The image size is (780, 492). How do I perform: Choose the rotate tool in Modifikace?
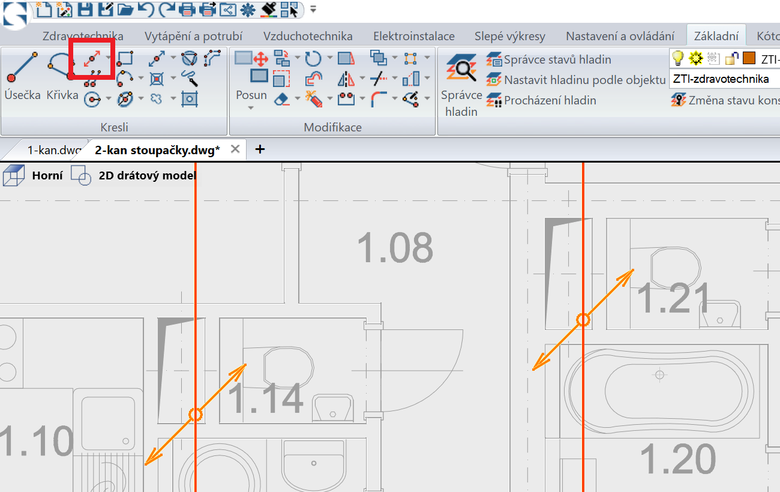(313, 59)
